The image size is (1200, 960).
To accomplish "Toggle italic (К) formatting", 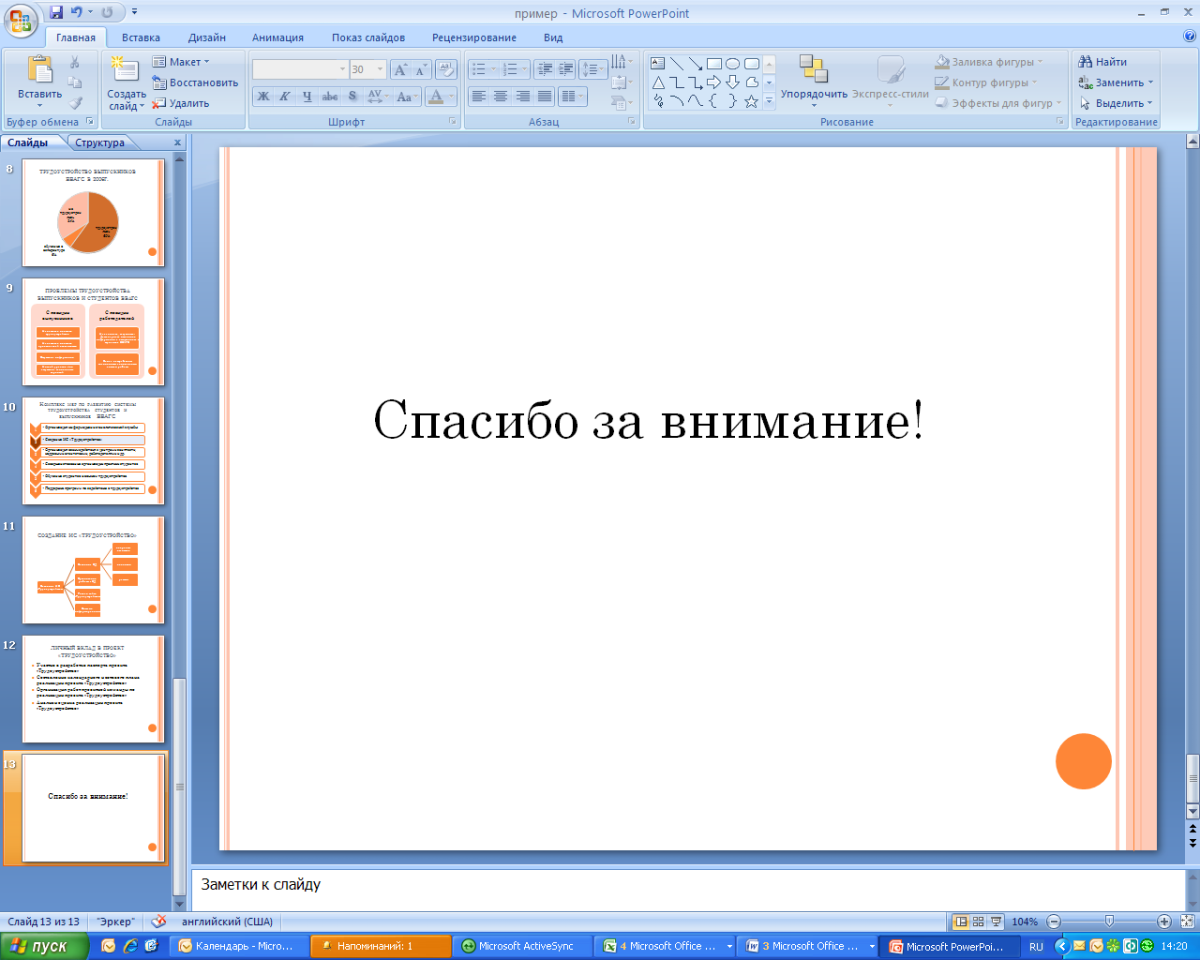I will tap(285, 97).
